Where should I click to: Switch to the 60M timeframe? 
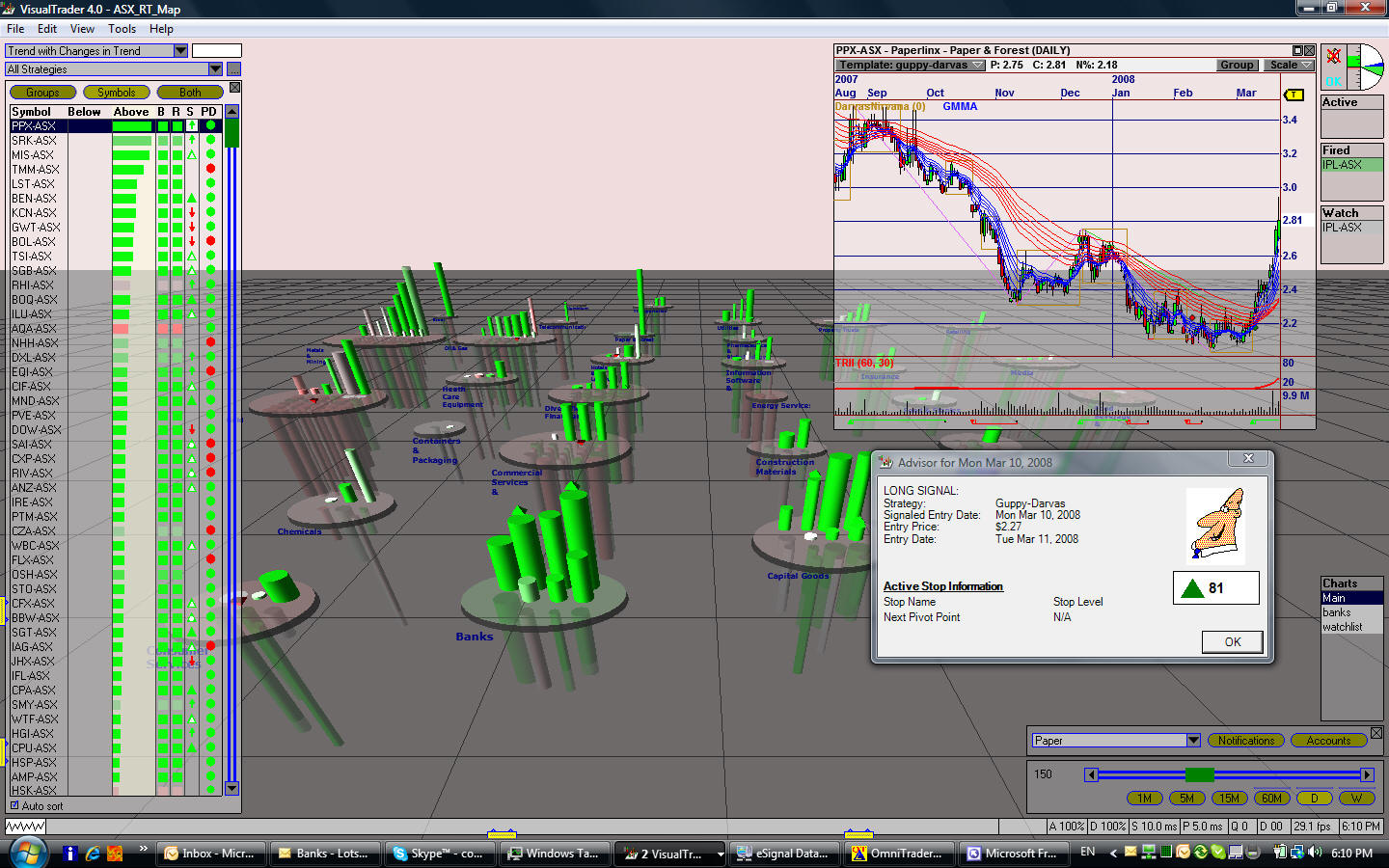pyautogui.click(x=1271, y=799)
